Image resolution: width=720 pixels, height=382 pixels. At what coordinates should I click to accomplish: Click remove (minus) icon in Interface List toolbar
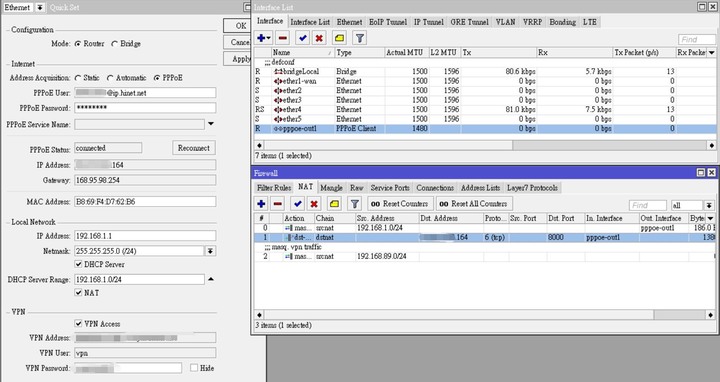click(x=283, y=38)
